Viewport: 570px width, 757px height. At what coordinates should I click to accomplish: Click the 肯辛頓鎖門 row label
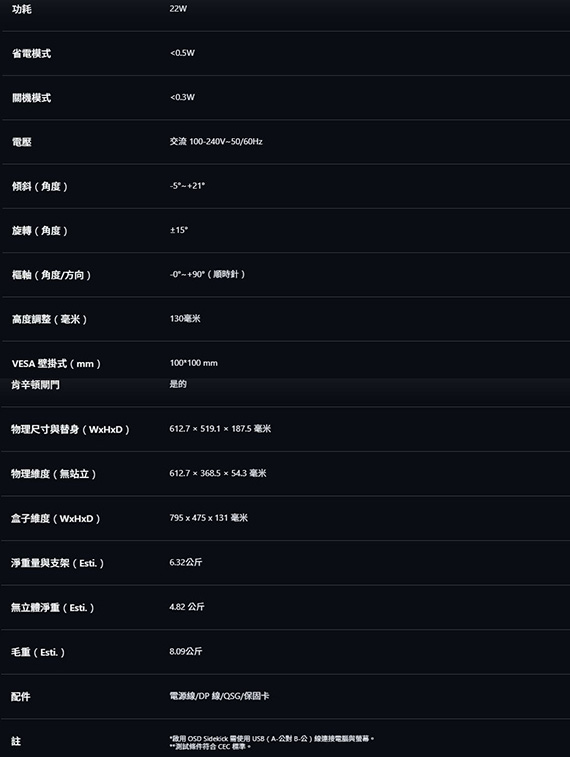click(x=35, y=385)
